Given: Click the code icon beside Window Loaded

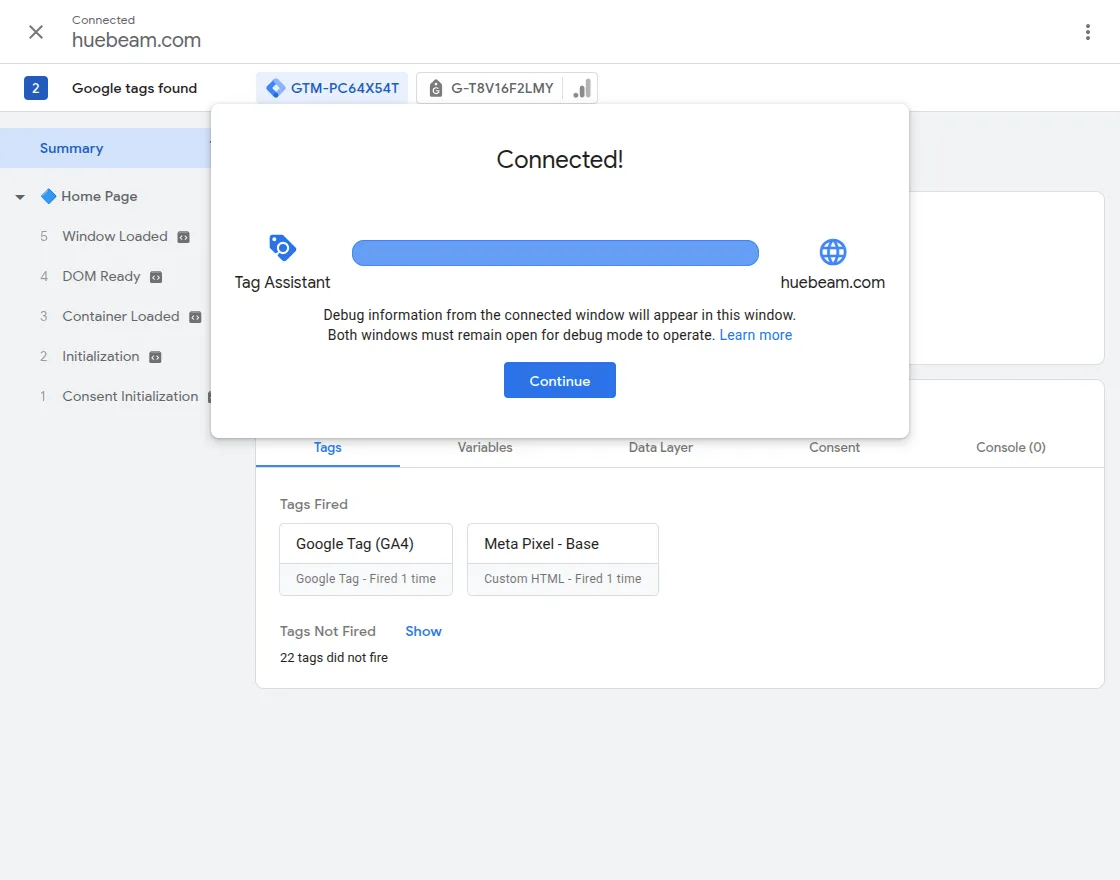Looking at the screenshot, I should click(x=184, y=237).
